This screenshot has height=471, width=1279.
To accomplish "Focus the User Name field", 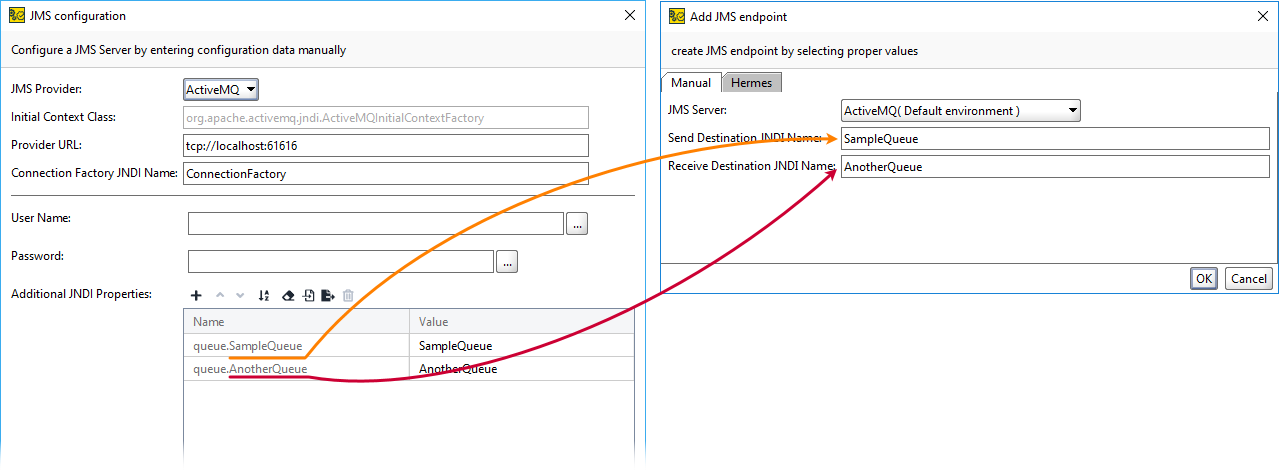I will 376,223.
